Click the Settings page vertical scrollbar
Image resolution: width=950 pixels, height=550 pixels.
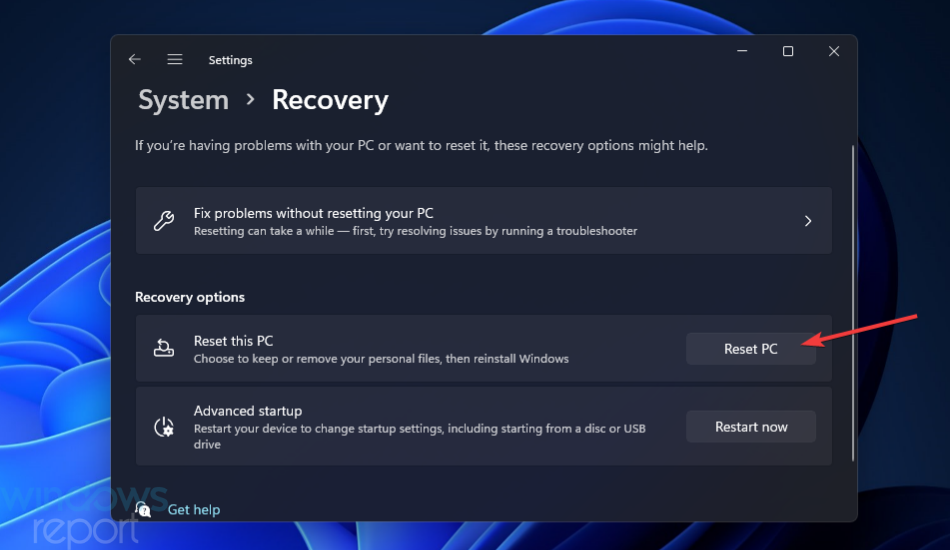click(853, 303)
